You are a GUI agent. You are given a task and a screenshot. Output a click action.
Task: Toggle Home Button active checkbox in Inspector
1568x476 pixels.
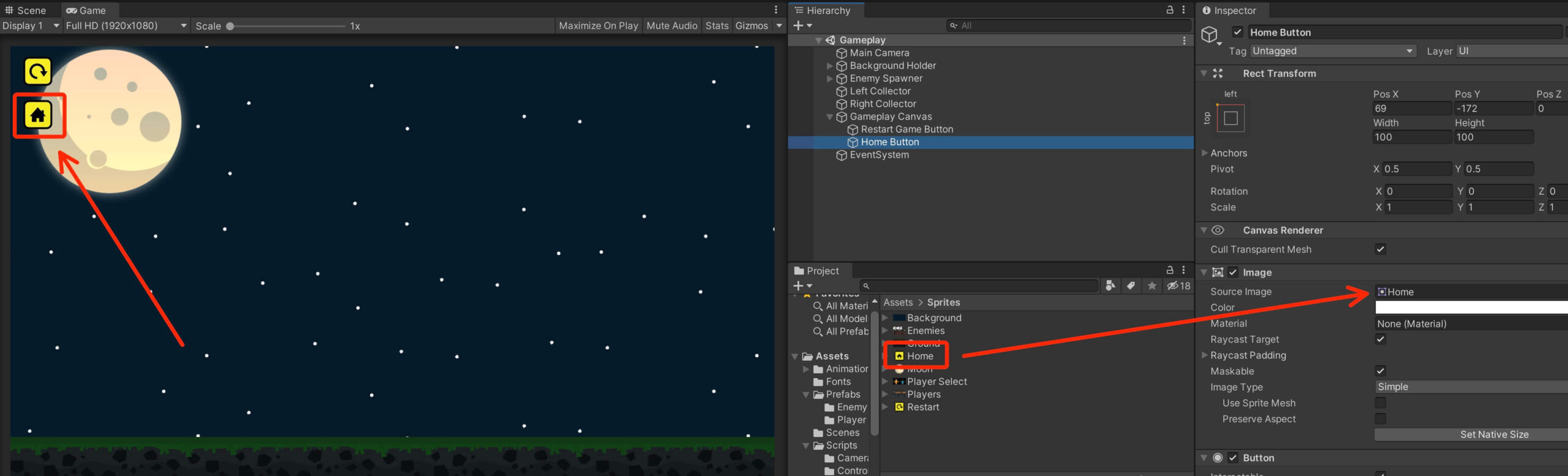(1237, 32)
